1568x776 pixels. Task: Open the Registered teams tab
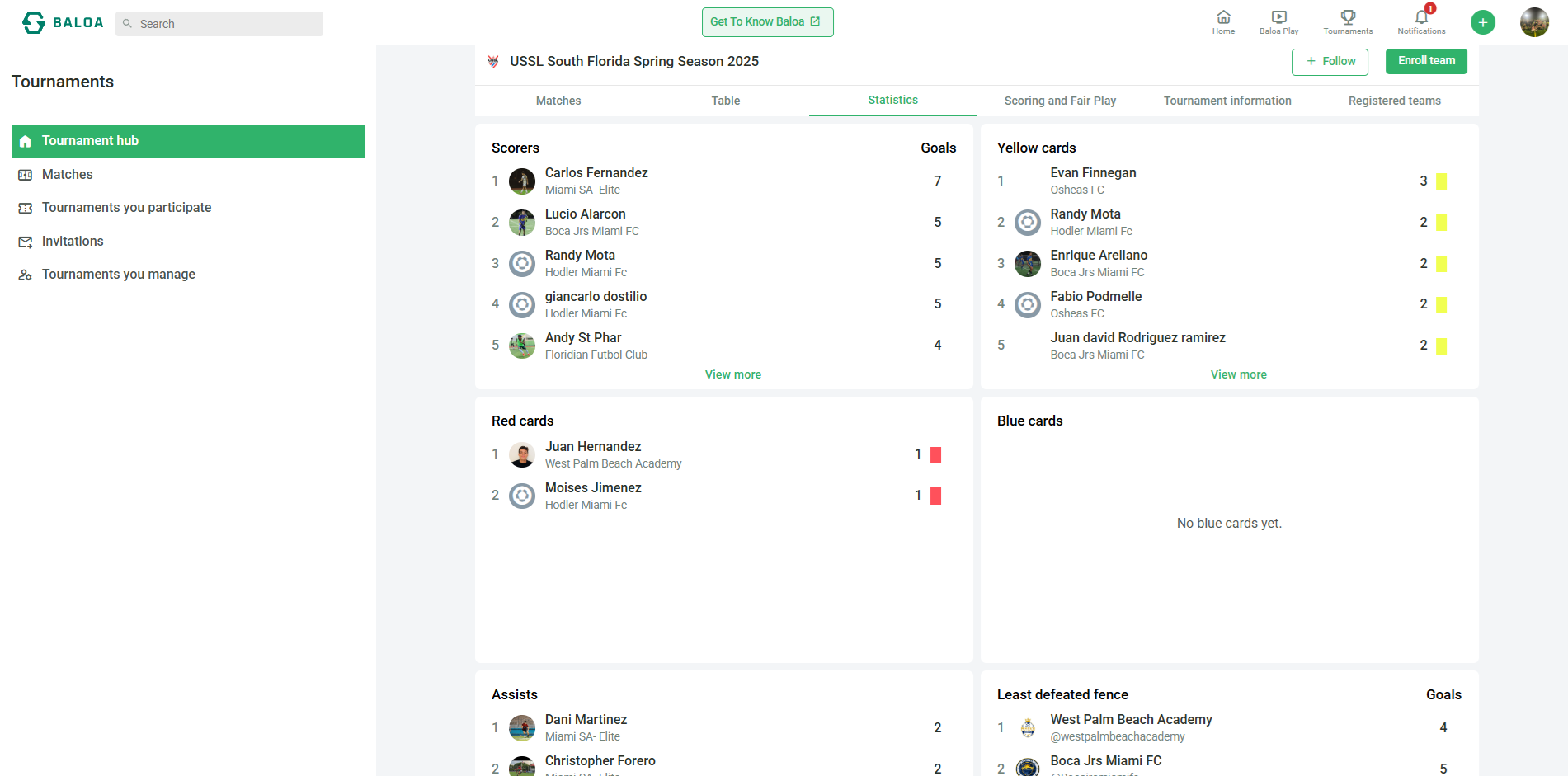1395,101
